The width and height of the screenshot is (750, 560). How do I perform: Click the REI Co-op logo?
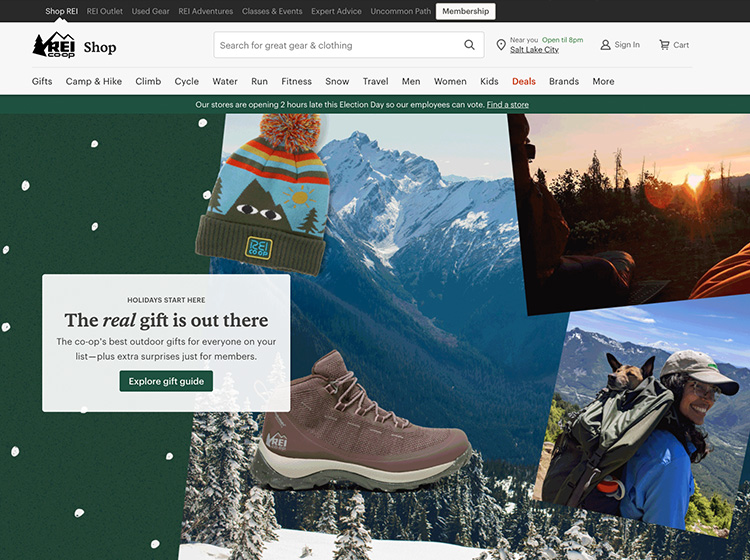tap(54, 45)
